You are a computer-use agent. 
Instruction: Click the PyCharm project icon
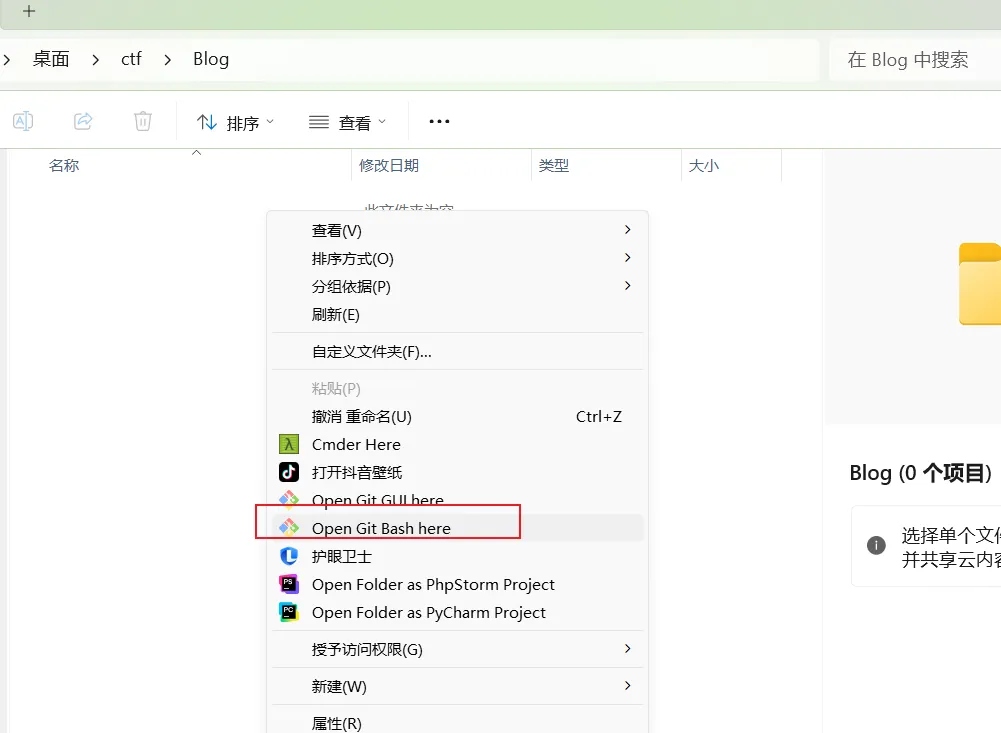(289, 612)
